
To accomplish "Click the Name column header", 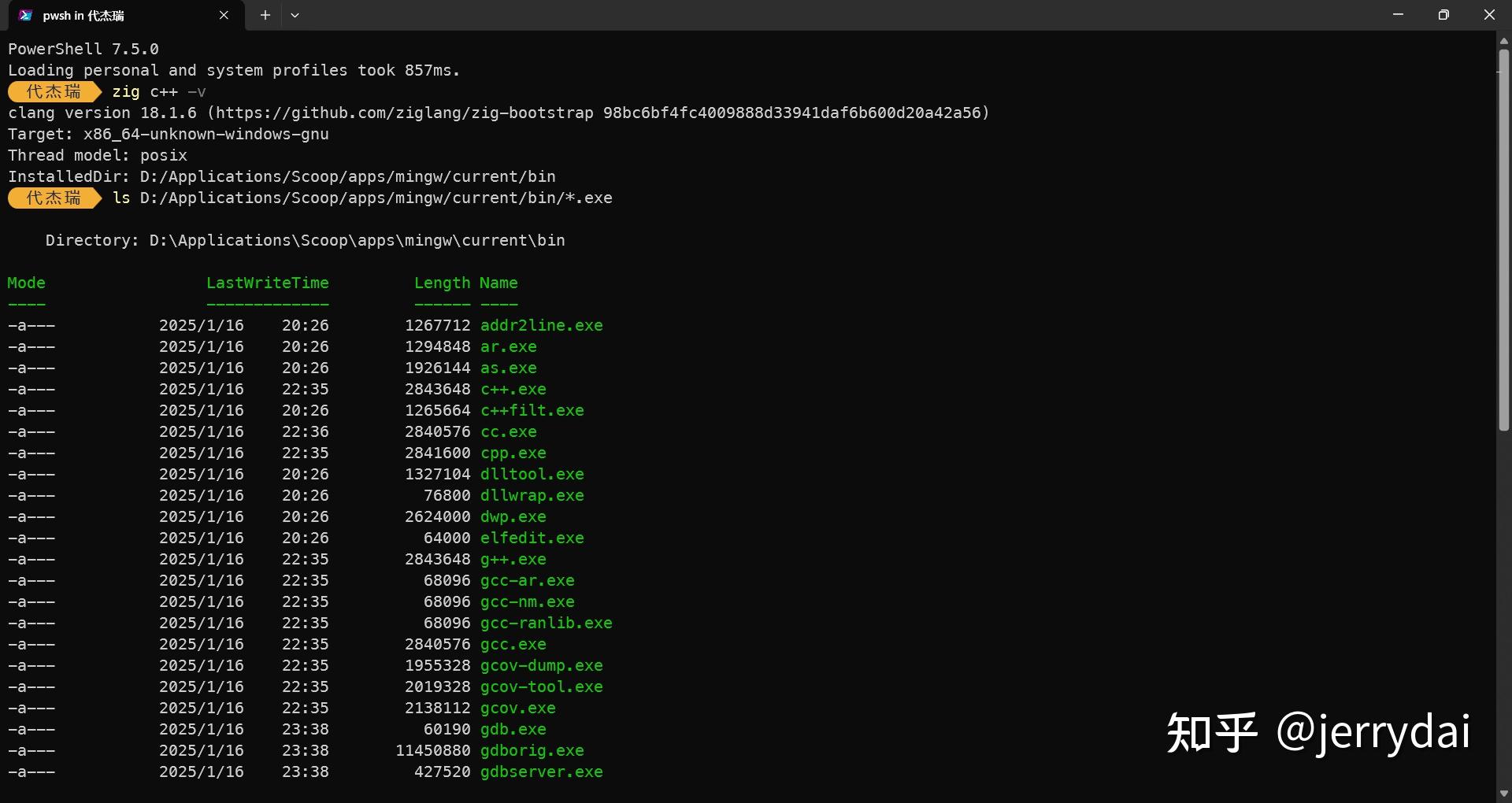I will (x=498, y=283).
